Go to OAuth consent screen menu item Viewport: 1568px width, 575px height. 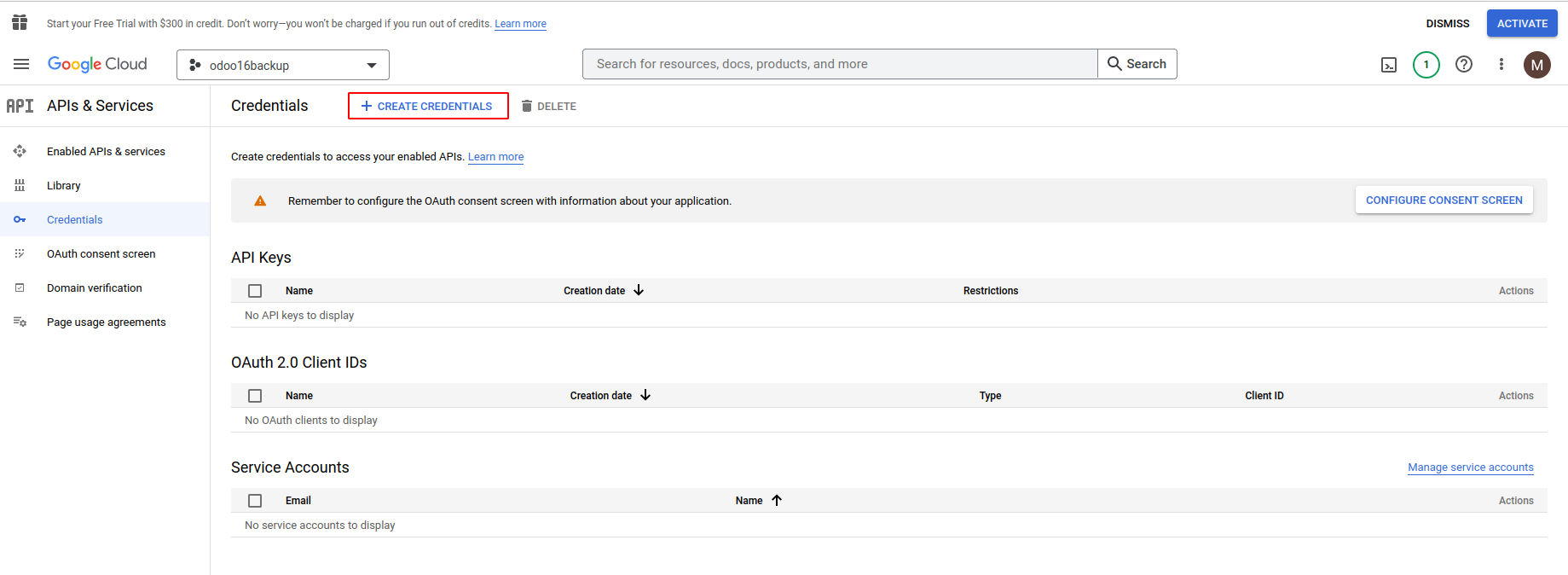click(x=101, y=254)
